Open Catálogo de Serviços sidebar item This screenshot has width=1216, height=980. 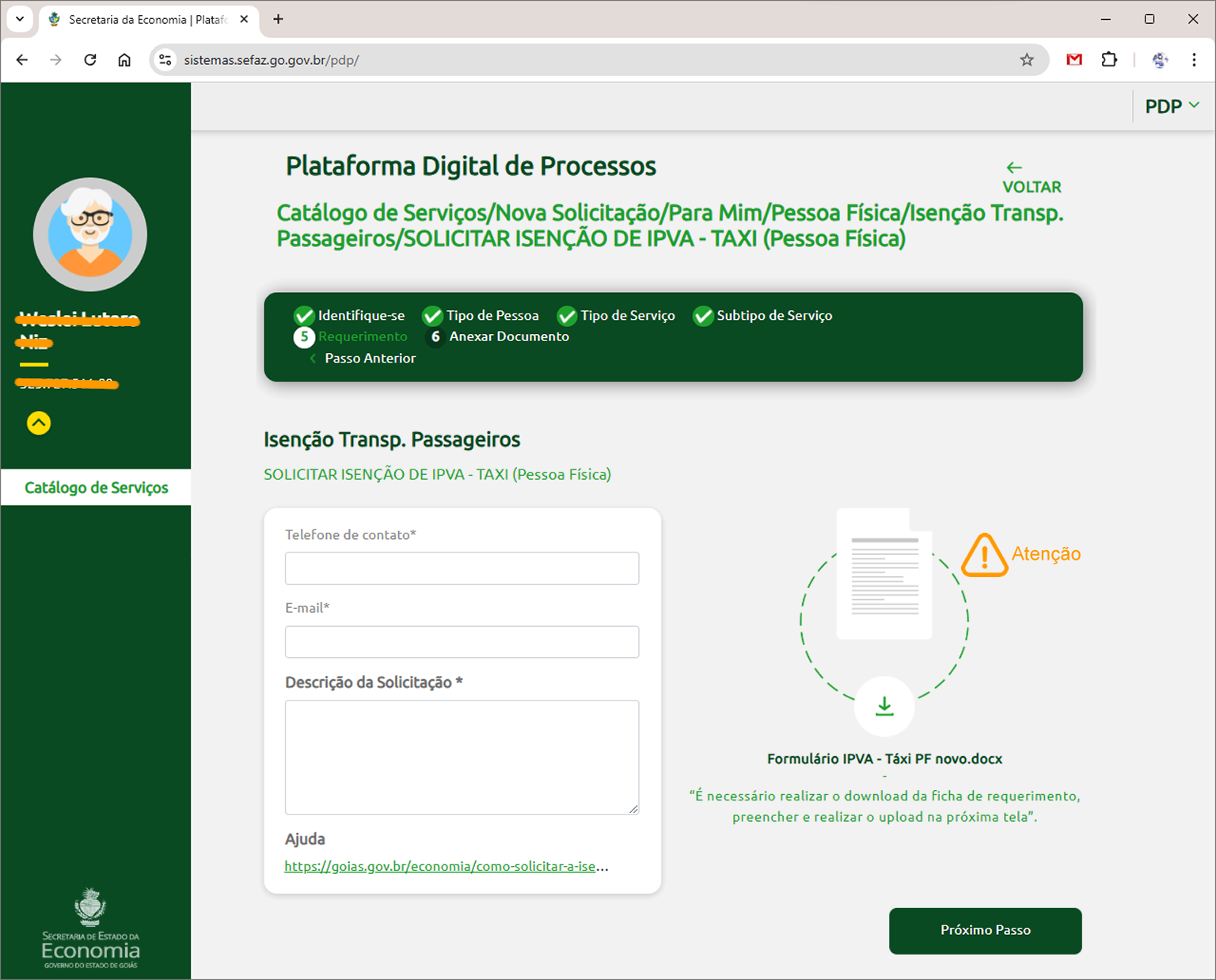96,488
